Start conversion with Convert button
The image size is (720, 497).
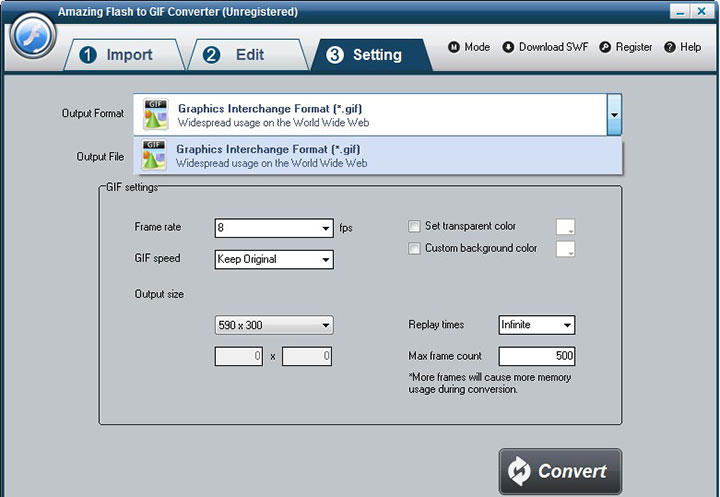click(x=560, y=471)
